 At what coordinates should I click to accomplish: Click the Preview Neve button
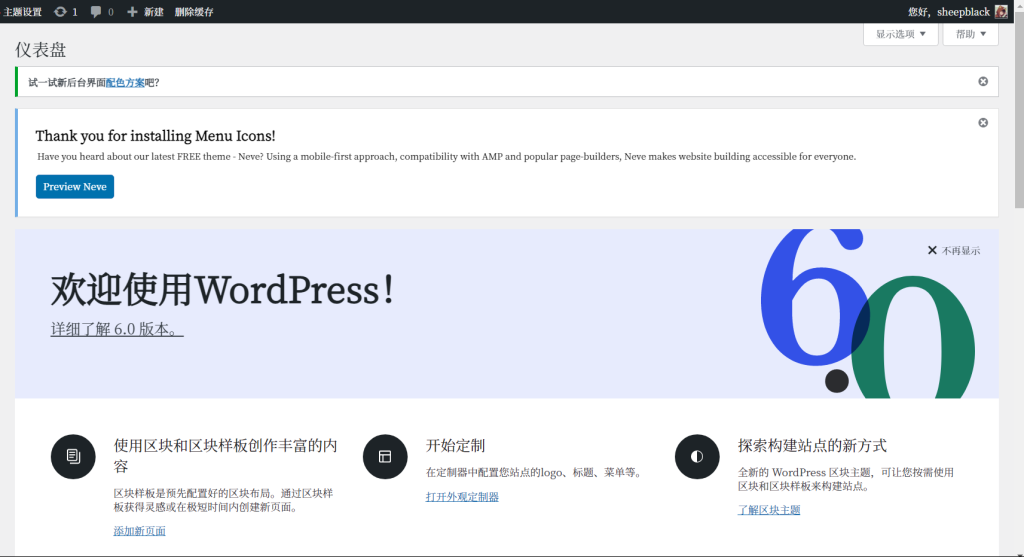[x=75, y=187]
